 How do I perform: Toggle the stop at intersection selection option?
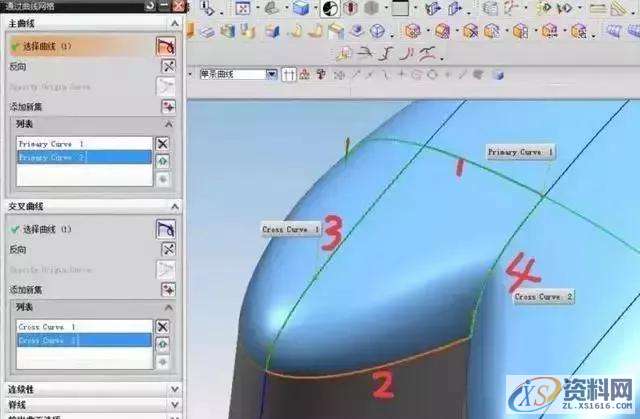(289, 74)
